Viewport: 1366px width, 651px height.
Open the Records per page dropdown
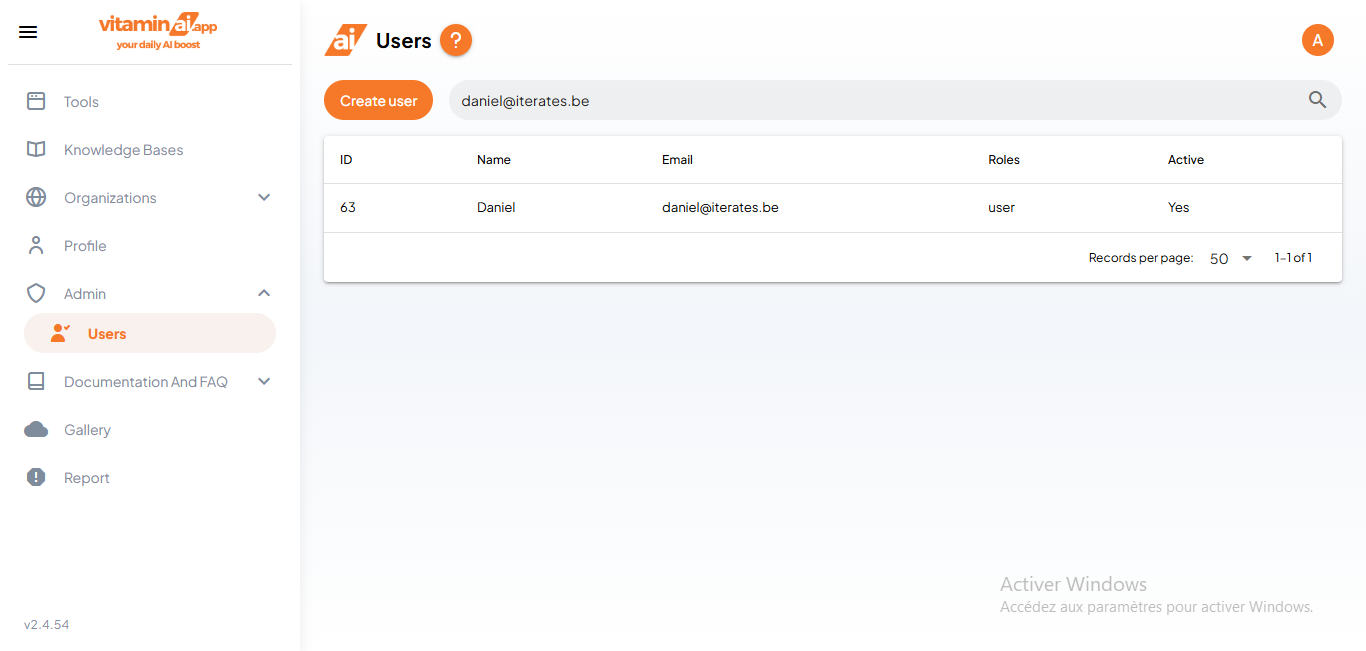click(1229, 258)
